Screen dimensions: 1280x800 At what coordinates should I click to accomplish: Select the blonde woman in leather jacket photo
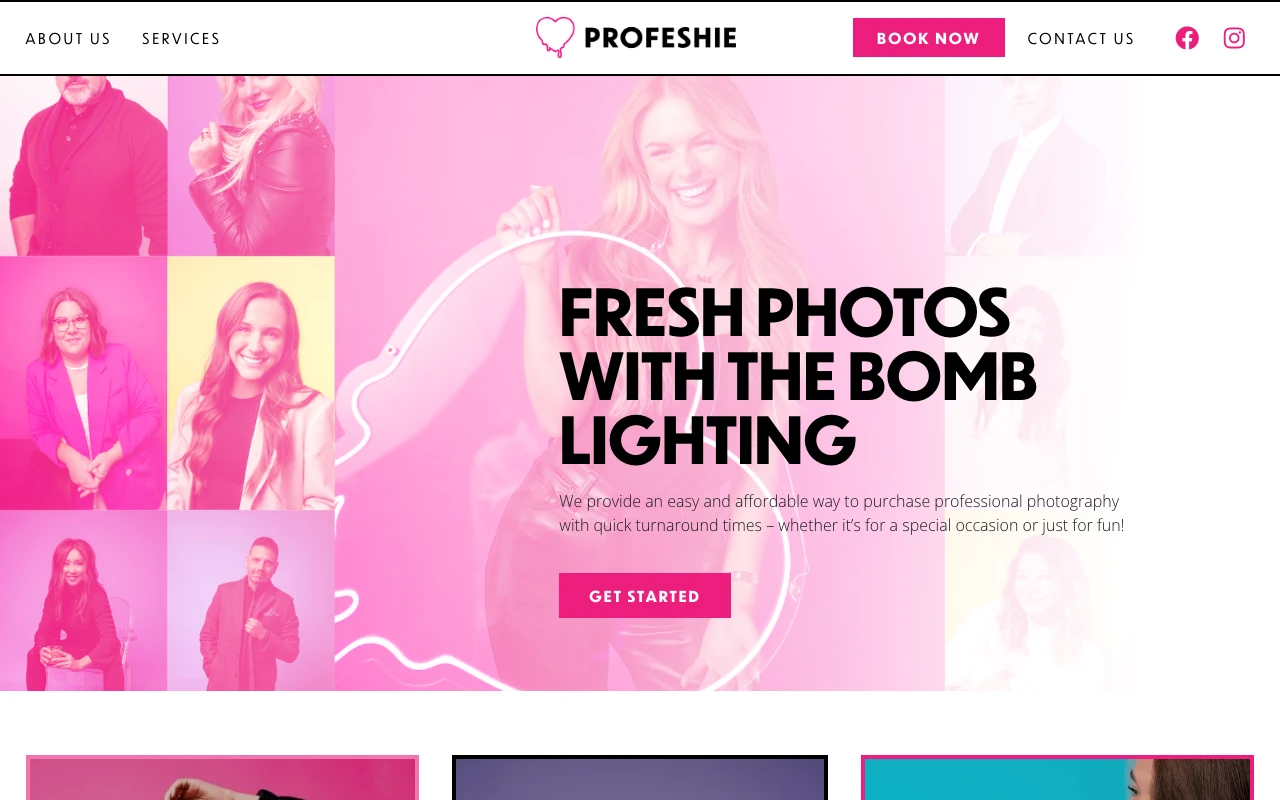(251, 166)
